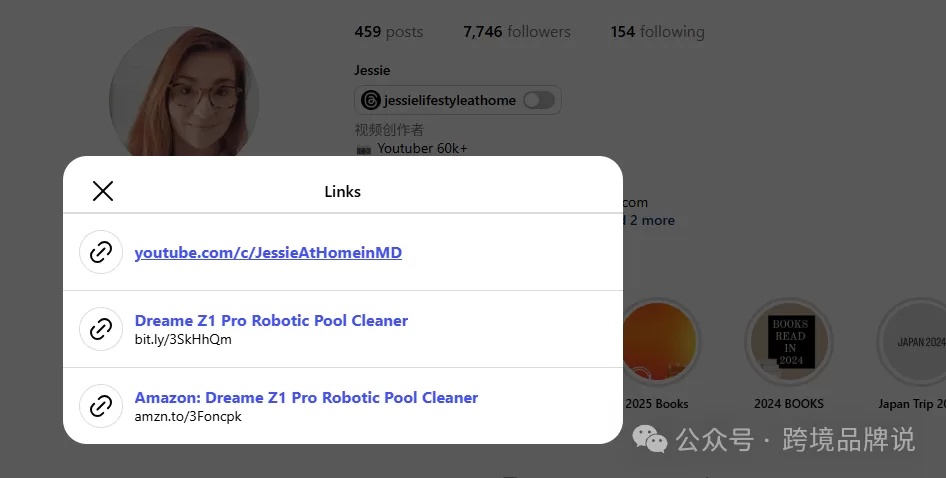Click the chain icon beside the Amazon link
946x478 pixels.
(101, 406)
